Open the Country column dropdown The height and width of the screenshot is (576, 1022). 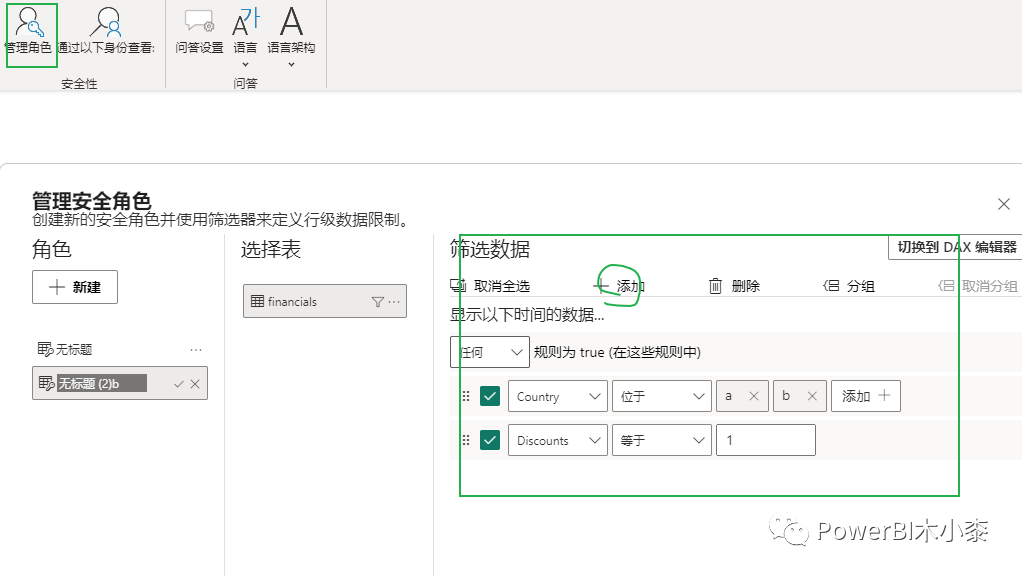[557, 397]
